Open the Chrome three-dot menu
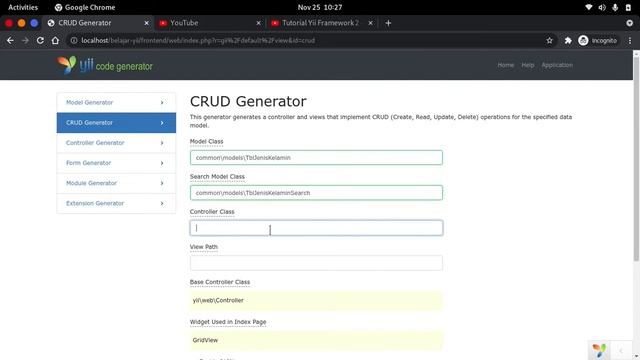640x360 pixels. click(x=630, y=40)
